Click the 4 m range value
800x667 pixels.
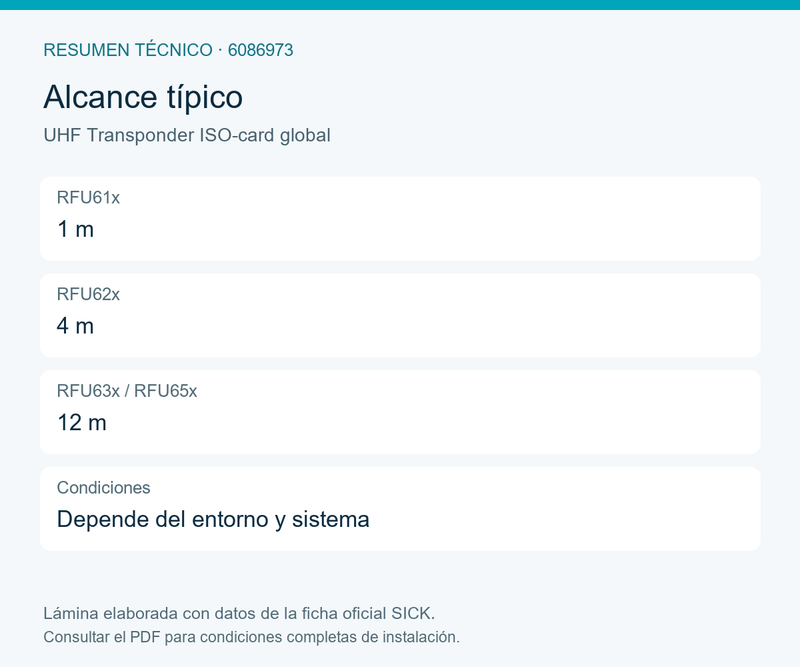pos(76,326)
